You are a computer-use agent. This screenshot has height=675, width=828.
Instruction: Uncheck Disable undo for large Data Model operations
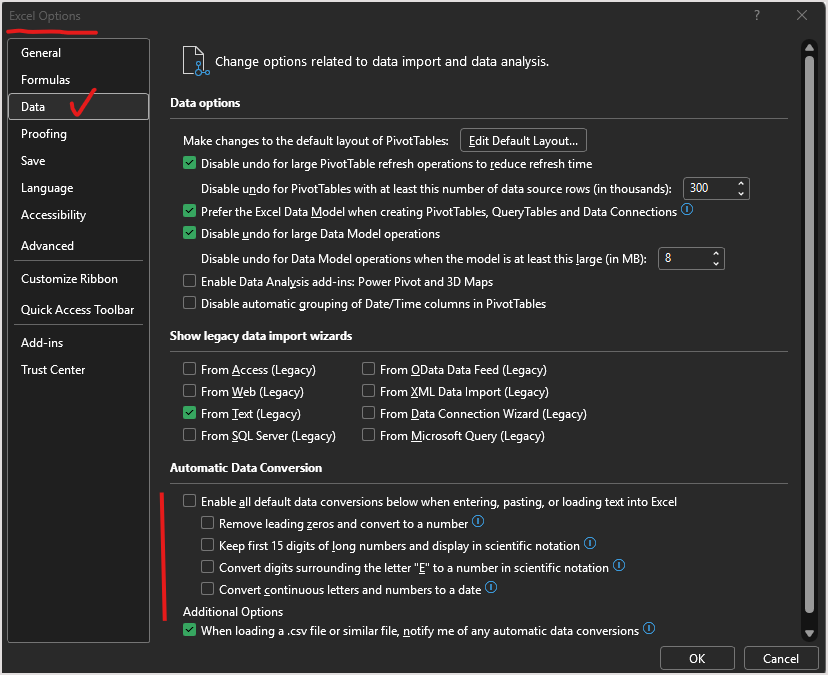coord(190,233)
